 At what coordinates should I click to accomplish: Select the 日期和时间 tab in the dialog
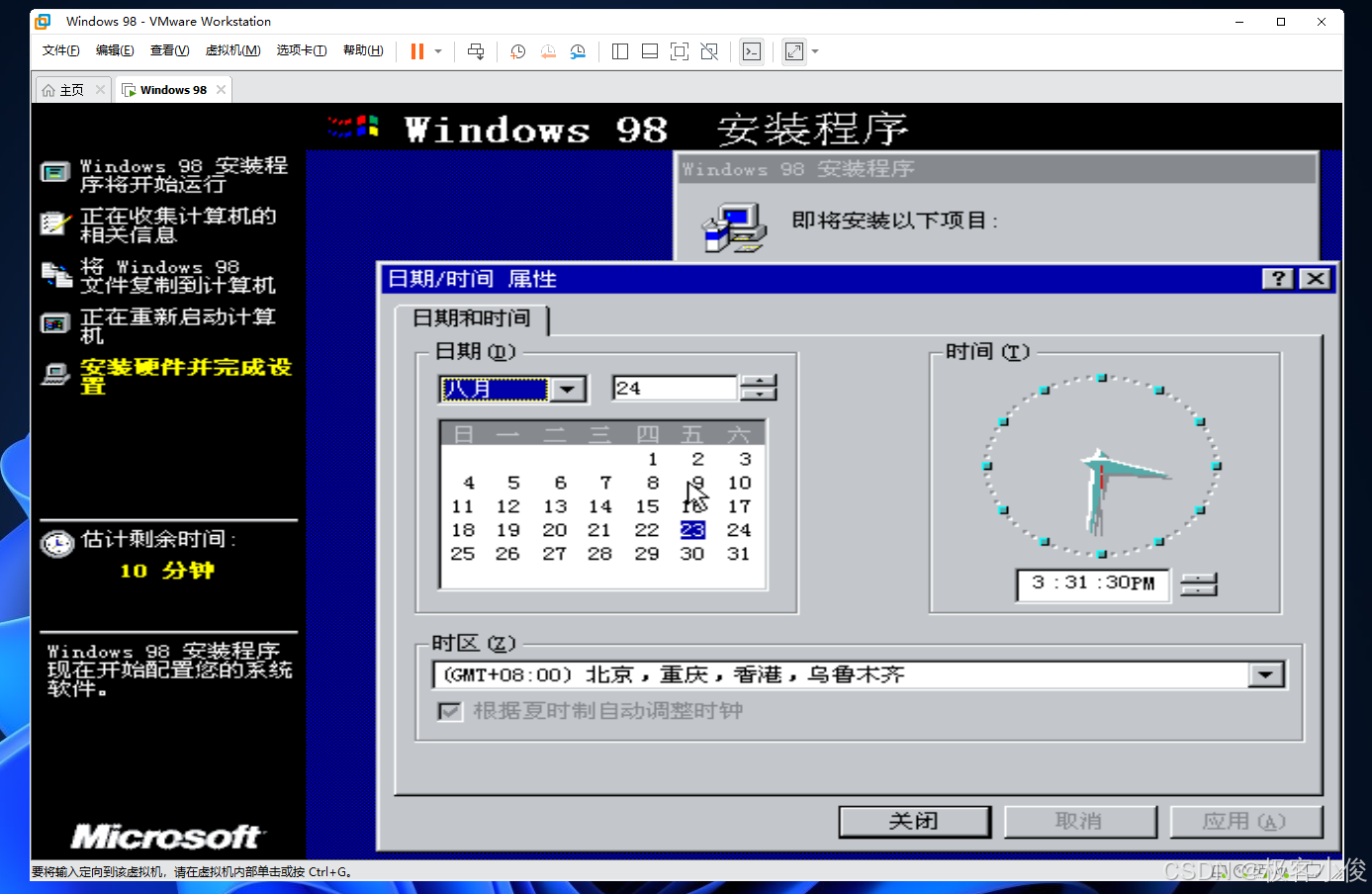[471, 318]
